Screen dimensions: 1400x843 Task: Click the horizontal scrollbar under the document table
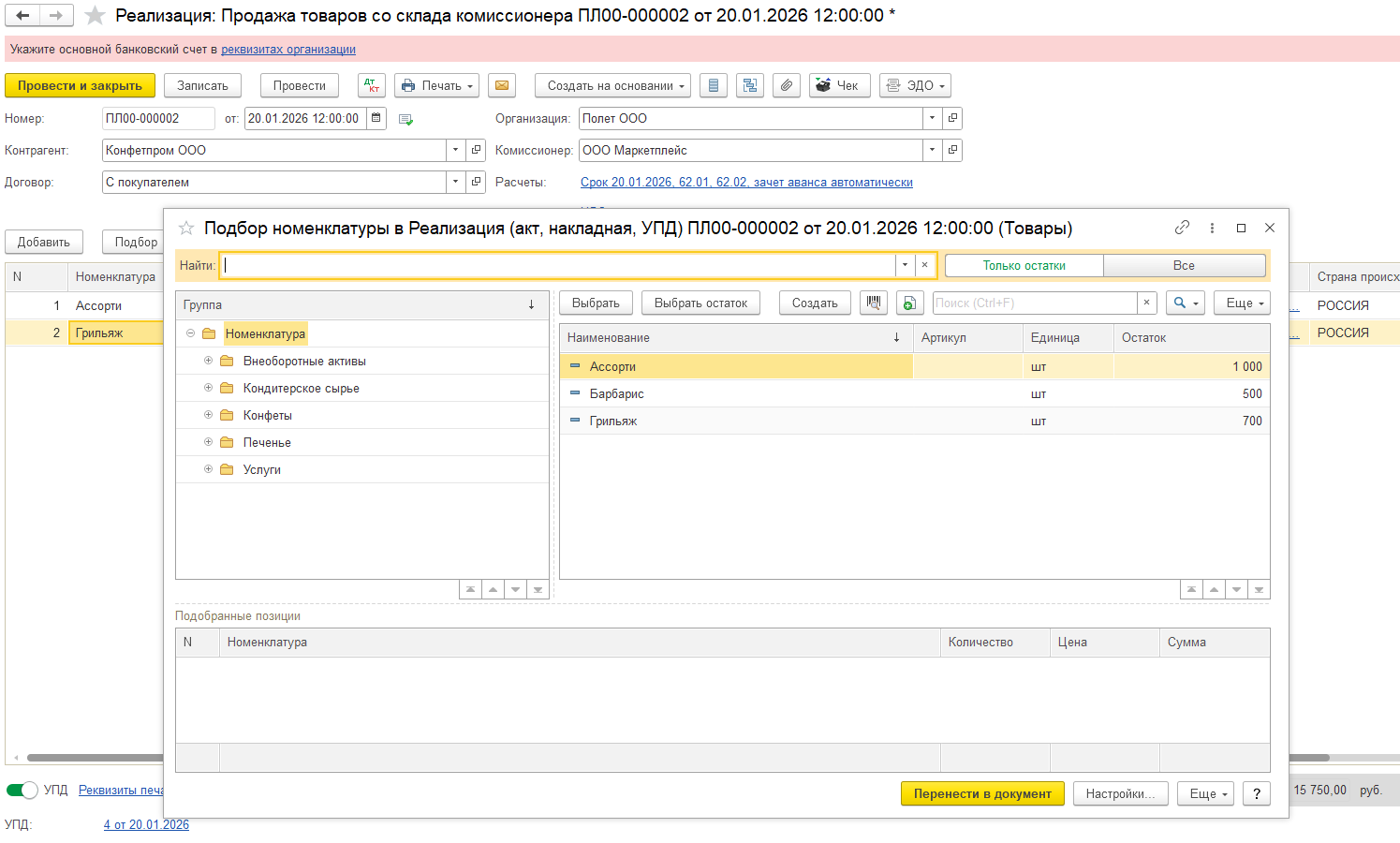pyautogui.click(x=94, y=757)
